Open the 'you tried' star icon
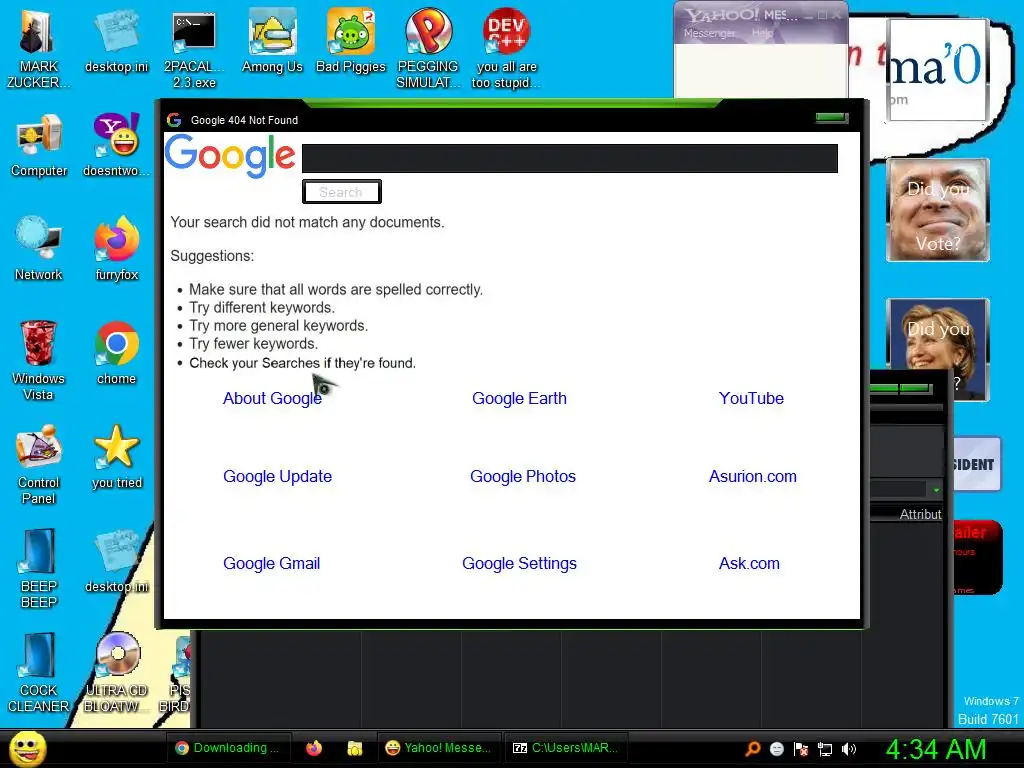The height and width of the screenshot is (768, 1024). coord(116,456)
